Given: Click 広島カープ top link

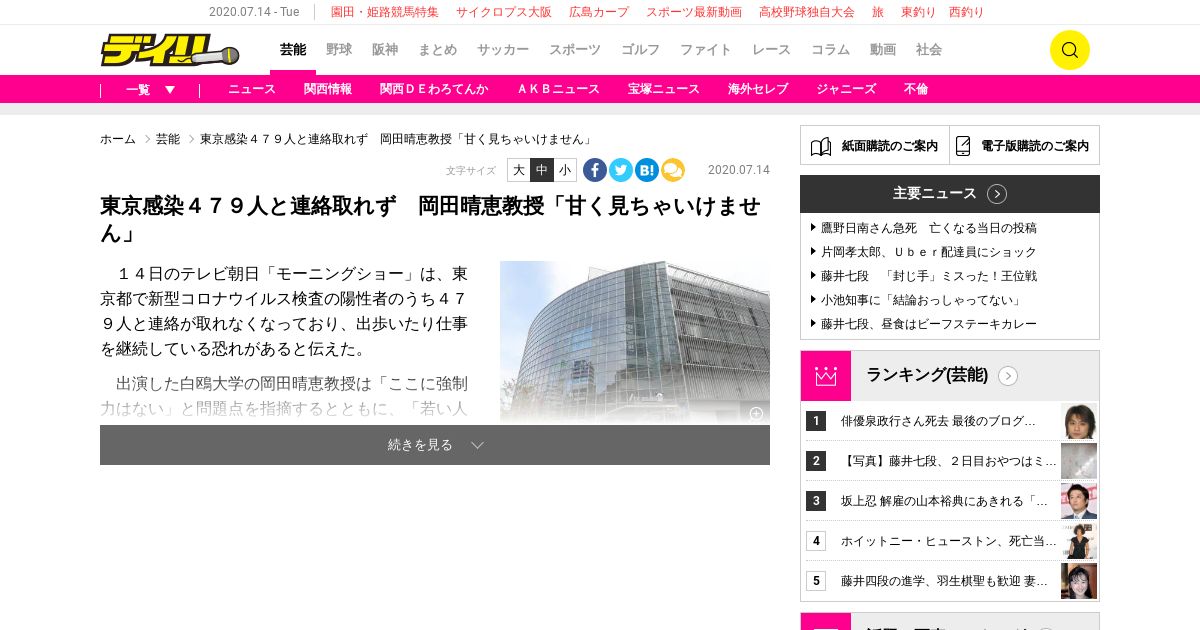Looking at the screenshot, I should (x=599, y=12).
